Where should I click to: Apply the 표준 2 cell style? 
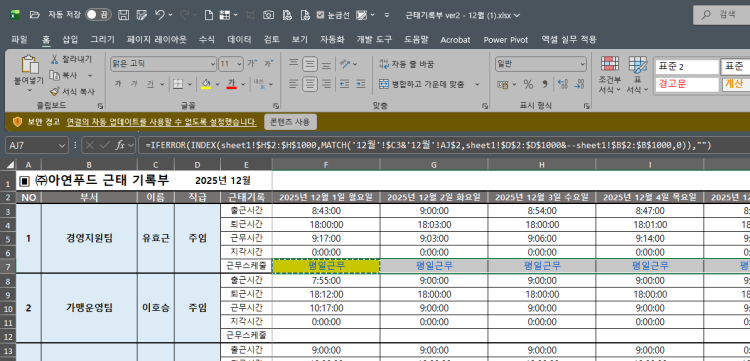tap(686, 66)
